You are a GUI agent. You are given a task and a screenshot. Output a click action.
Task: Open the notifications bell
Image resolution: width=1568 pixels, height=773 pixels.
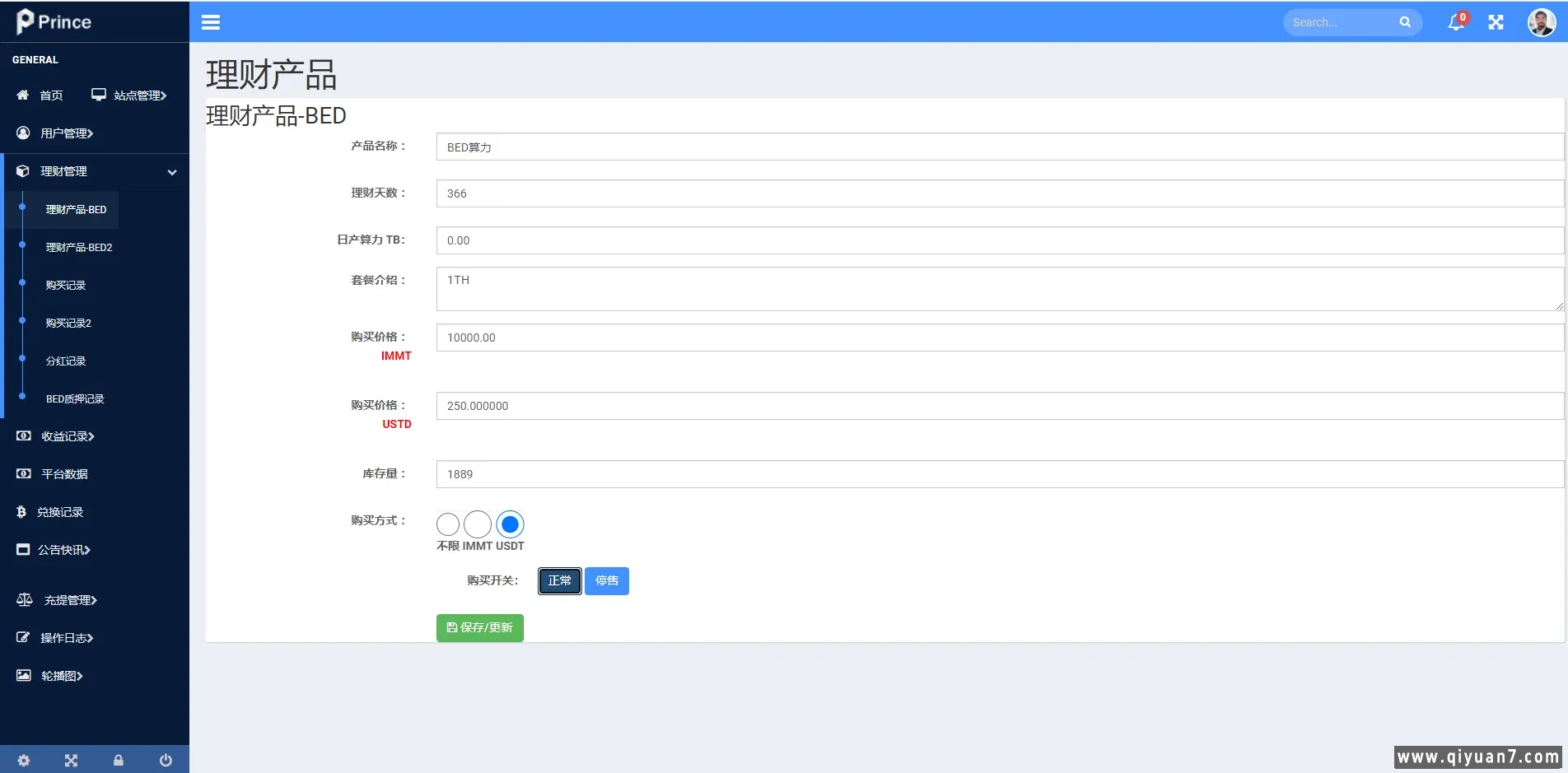coord(1455,22)
